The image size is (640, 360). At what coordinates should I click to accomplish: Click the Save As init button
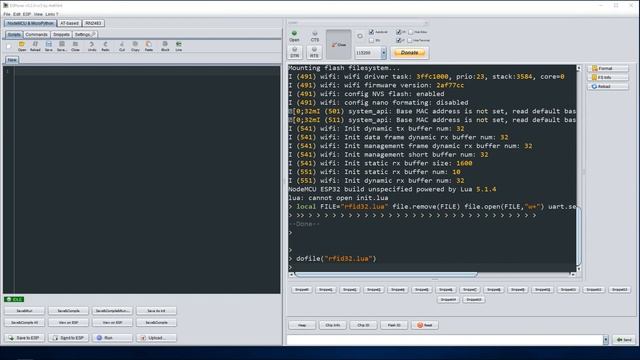coord(157,311)
